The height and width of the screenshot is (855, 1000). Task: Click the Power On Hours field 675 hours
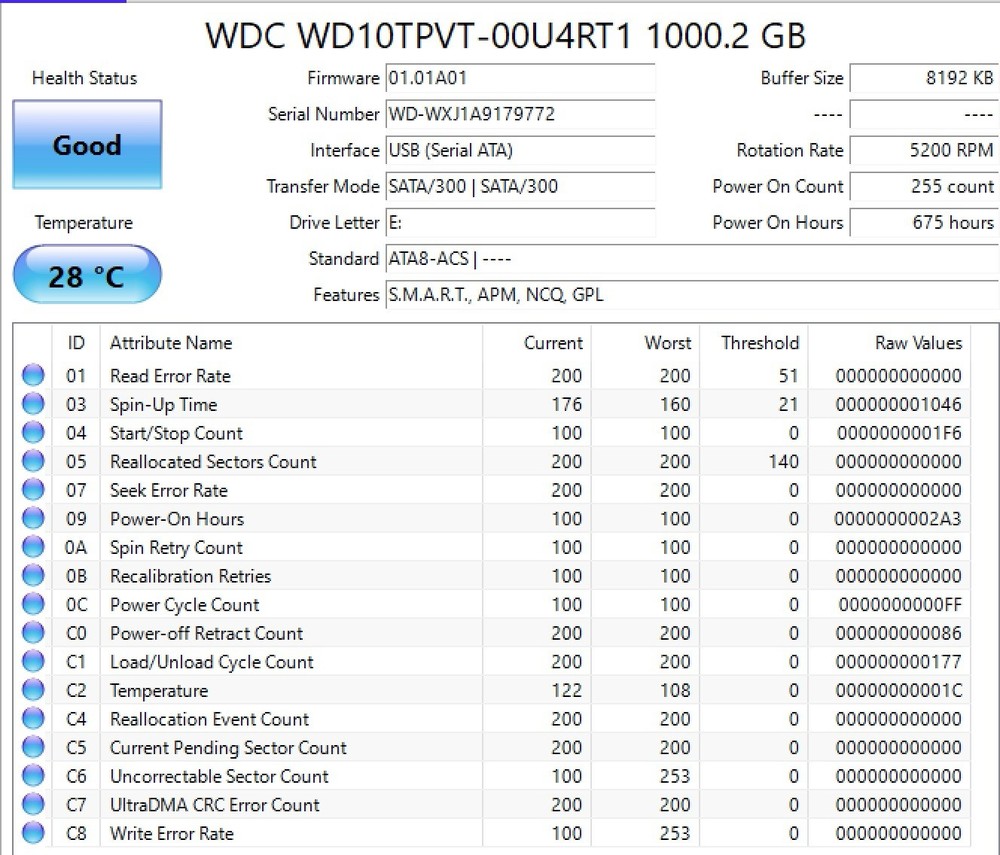click(924, 223)
